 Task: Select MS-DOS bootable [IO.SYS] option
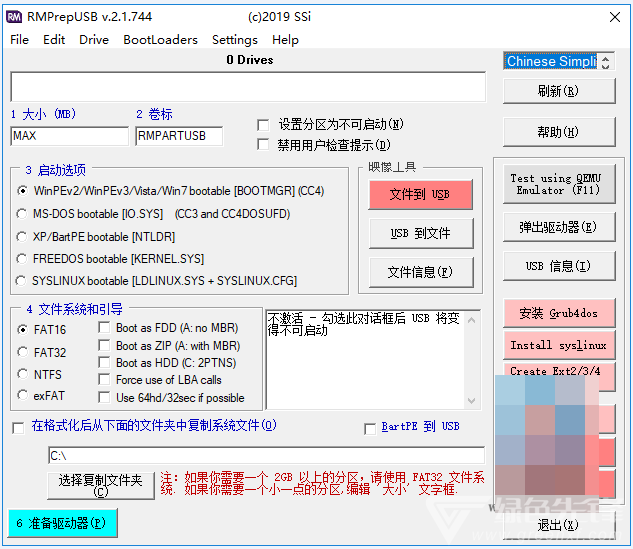pos(21,214)
